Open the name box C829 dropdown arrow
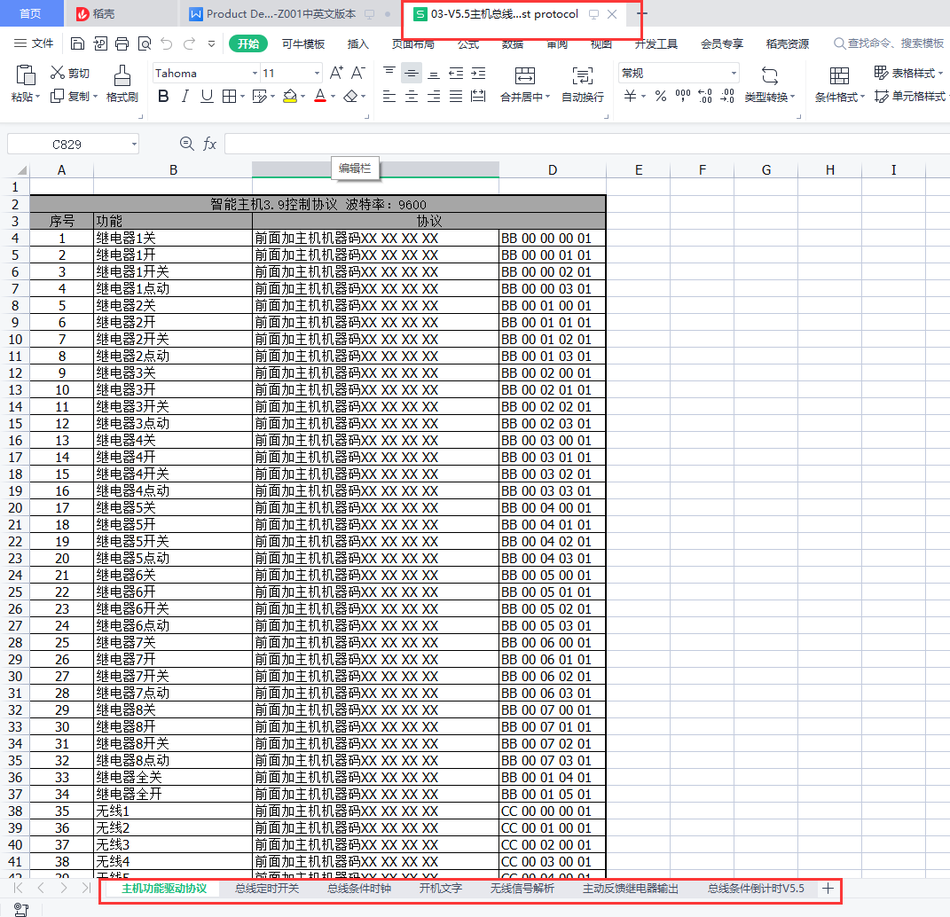Image resolution: width=950 pixels, height=917 pixels. pyautogui.click(x=134, y=144)
